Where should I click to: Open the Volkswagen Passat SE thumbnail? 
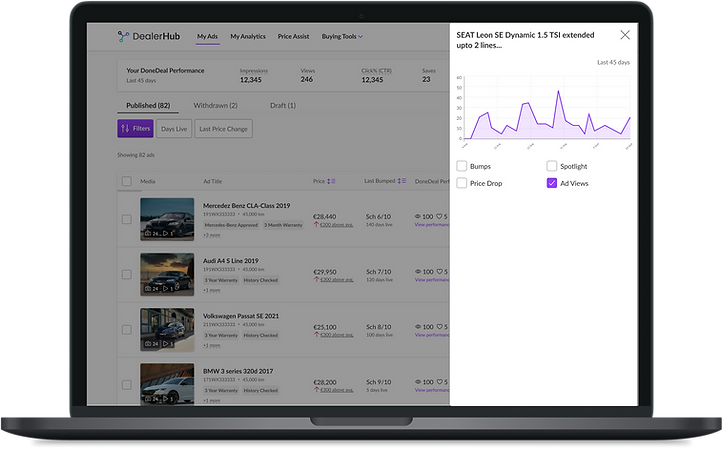tap(167, 330)
